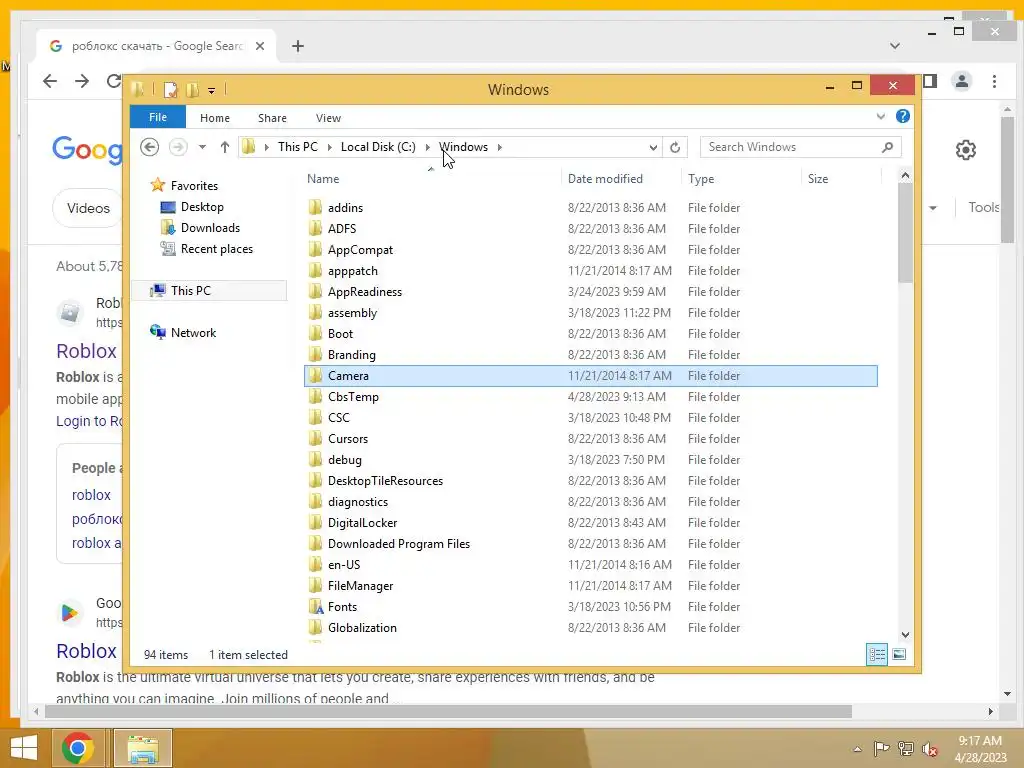
Task: Open the Share ribbon tab
Action: (272, 118)
